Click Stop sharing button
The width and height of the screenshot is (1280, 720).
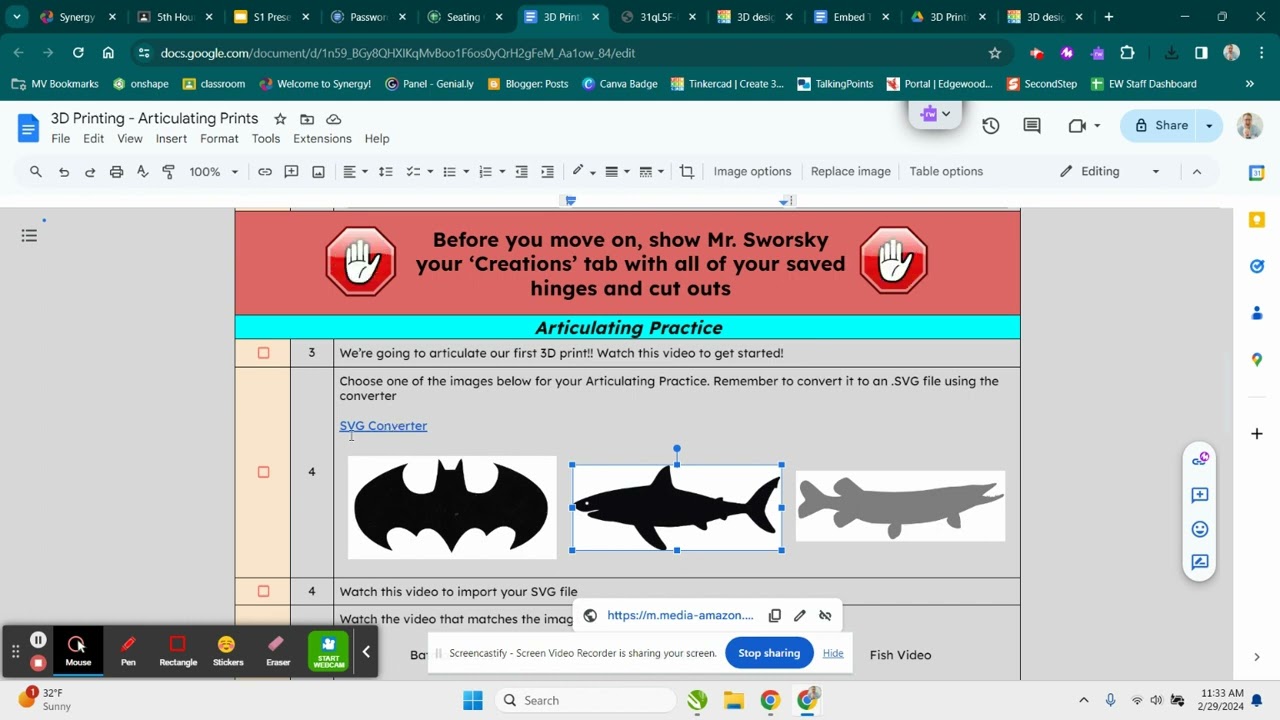click(769, 653)
